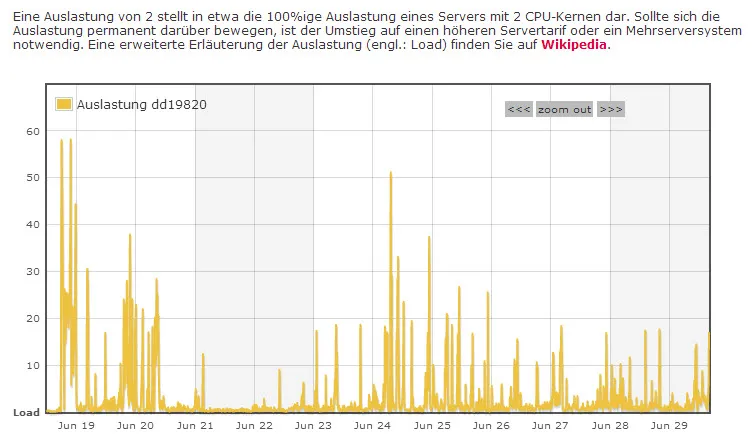Select the Jun 19 date label

[76, 425]
